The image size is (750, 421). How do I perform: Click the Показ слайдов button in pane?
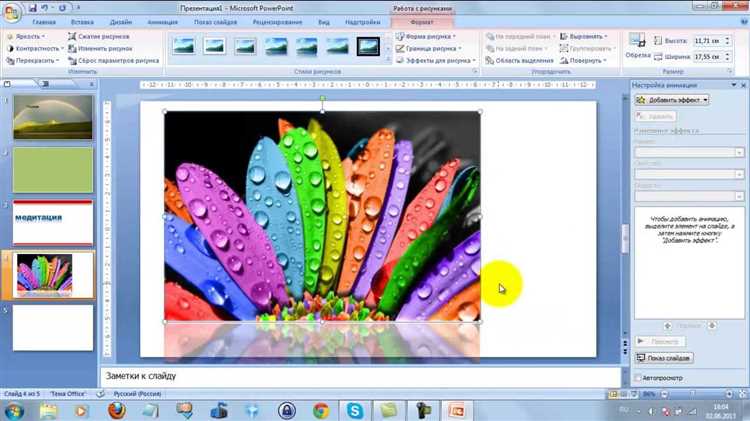tap(664, 358)
